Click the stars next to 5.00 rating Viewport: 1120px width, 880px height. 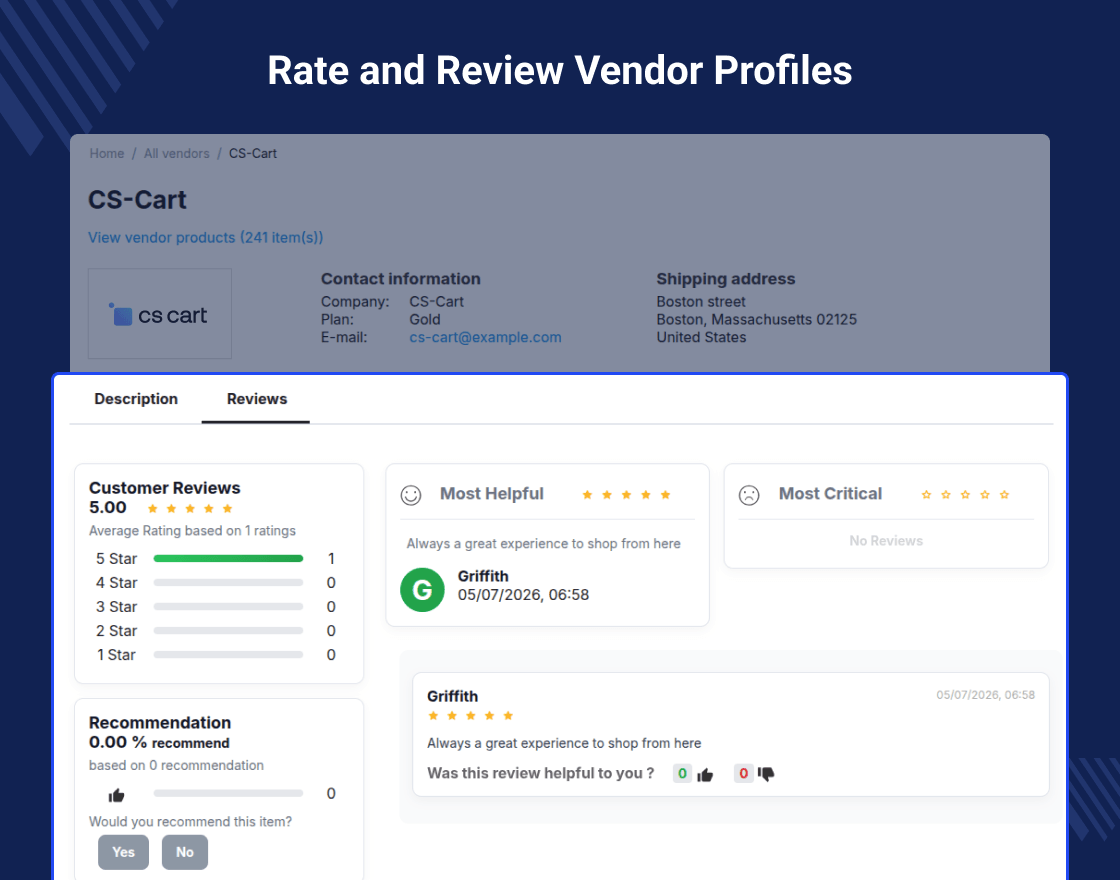[x=190, y=509]
